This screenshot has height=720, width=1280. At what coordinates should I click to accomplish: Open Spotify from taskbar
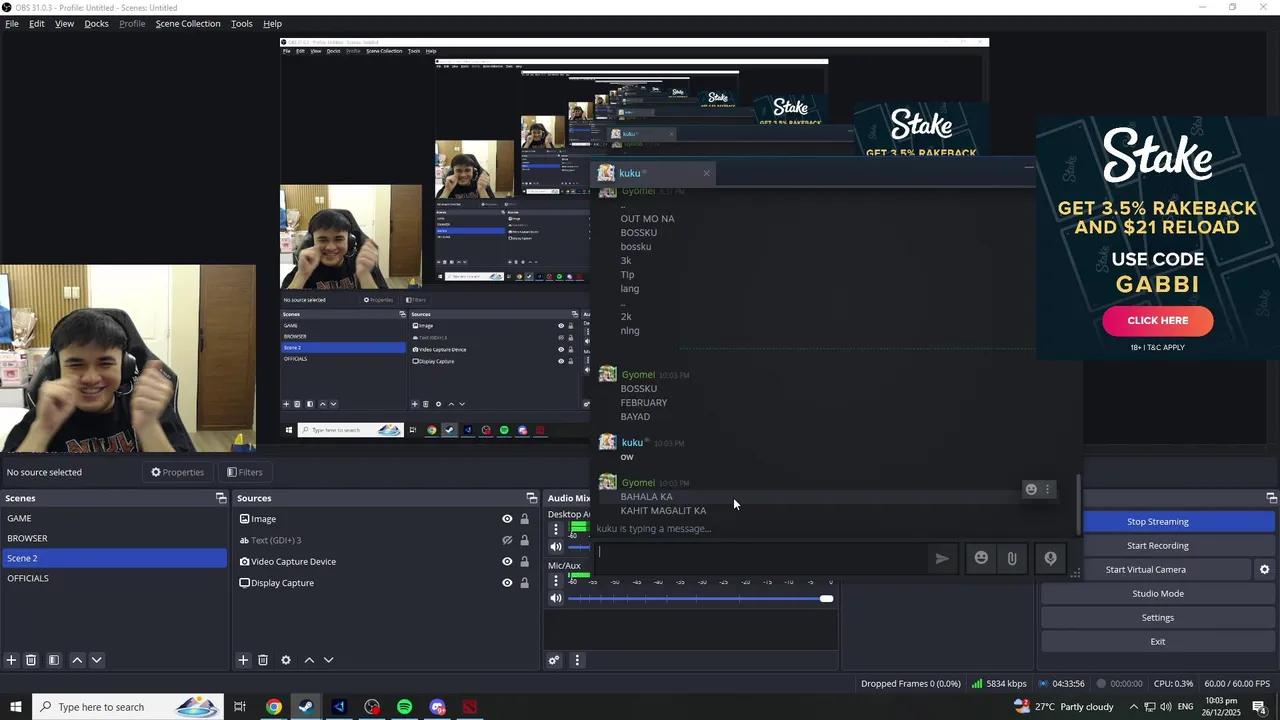404,707
